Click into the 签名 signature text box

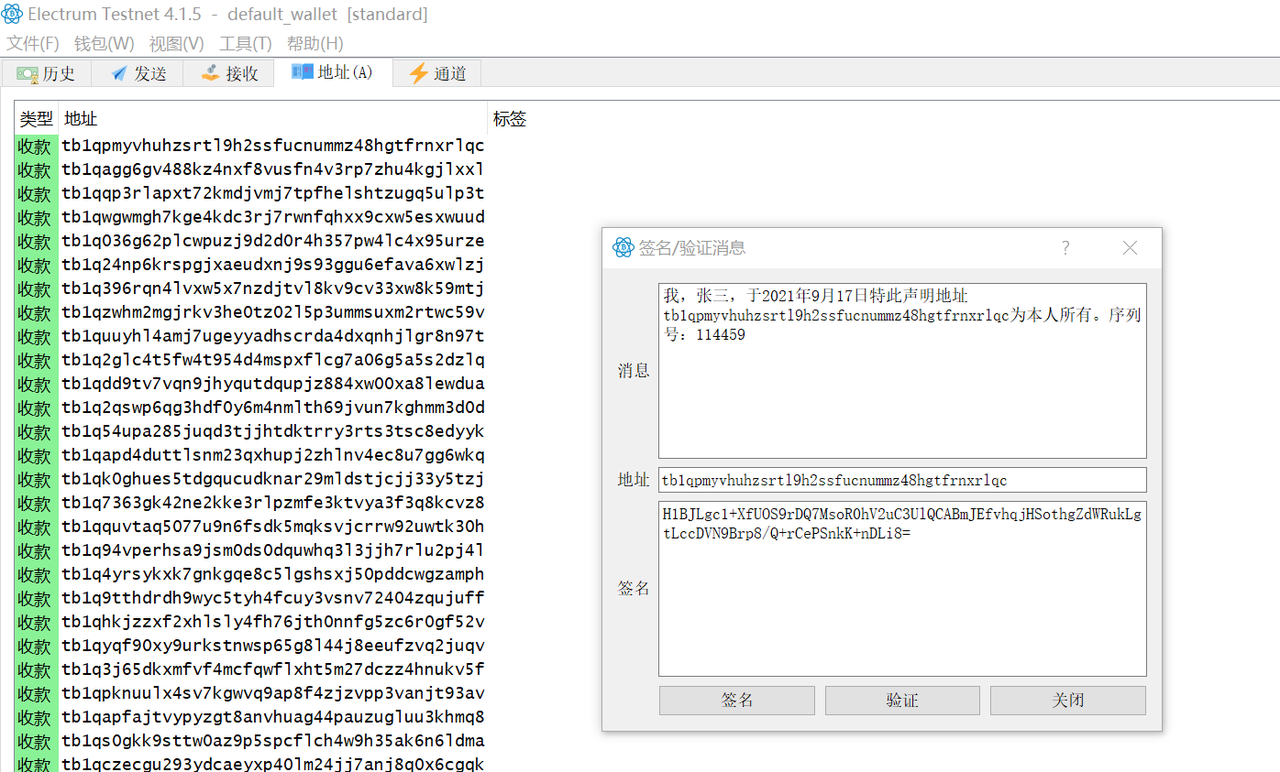902,610
